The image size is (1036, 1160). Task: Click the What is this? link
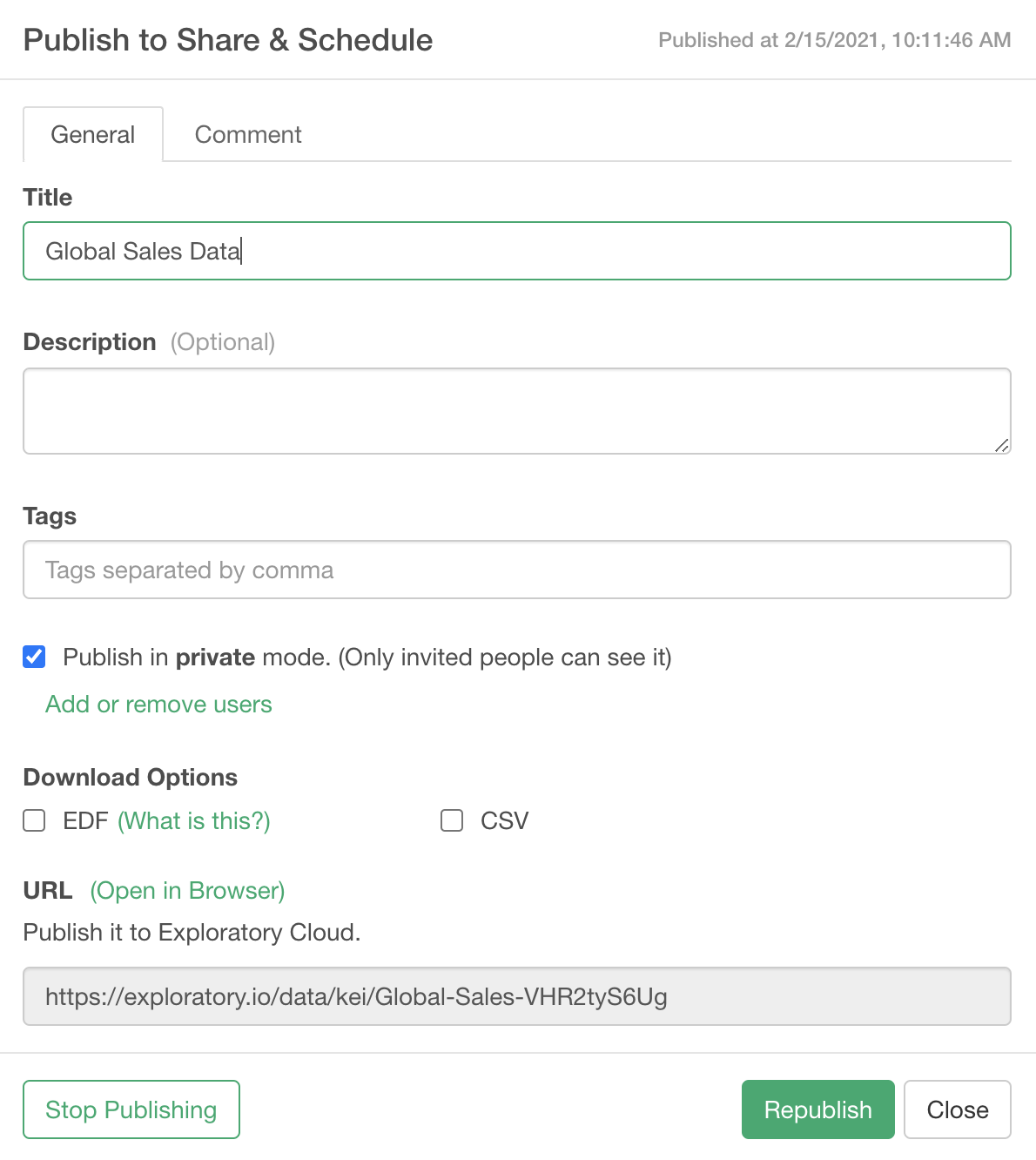click(194, 820)
